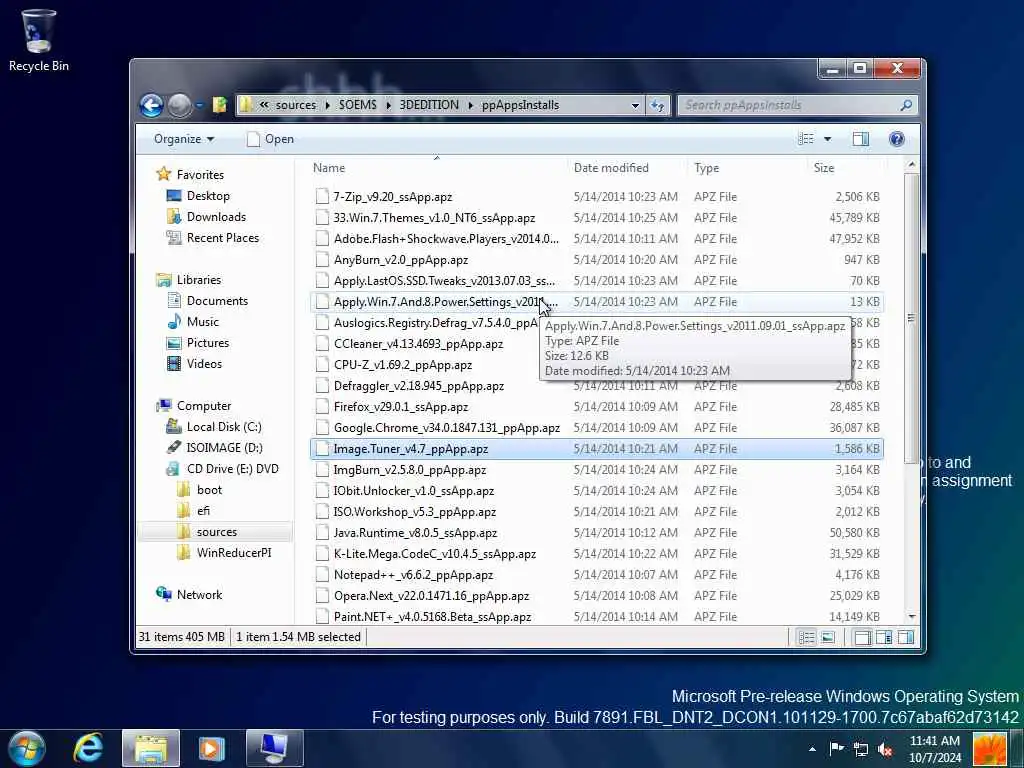Click the Open toolbar button
The width and height of the screenshot is (1024, 768).
point(270,139)
